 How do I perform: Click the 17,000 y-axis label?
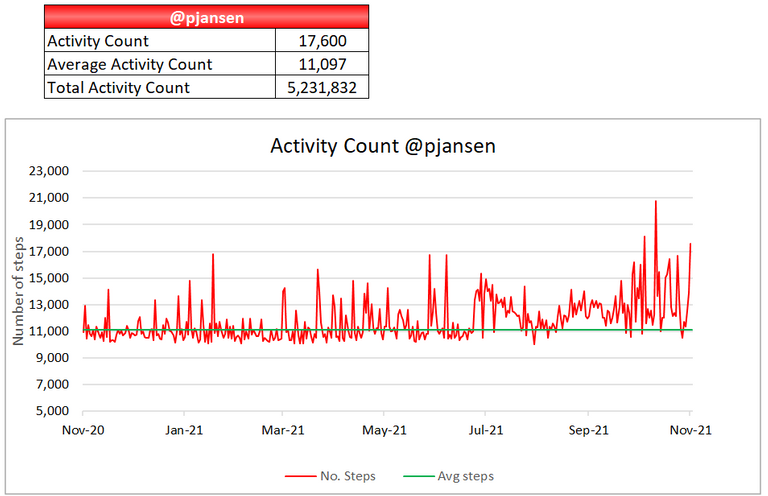(49, 252)
